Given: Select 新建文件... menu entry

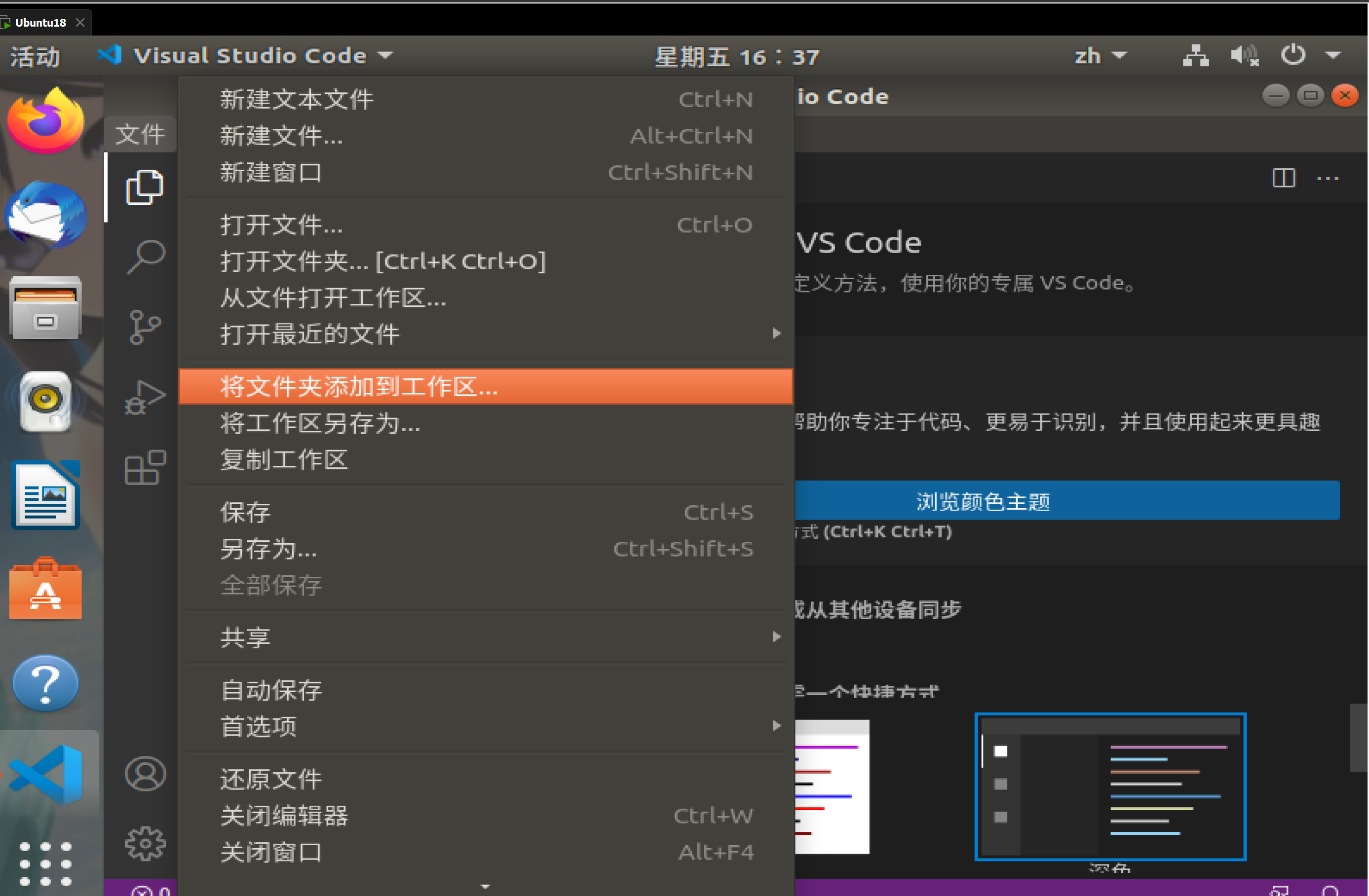Looking at the screenshot, I should click(x=486, y=136).
